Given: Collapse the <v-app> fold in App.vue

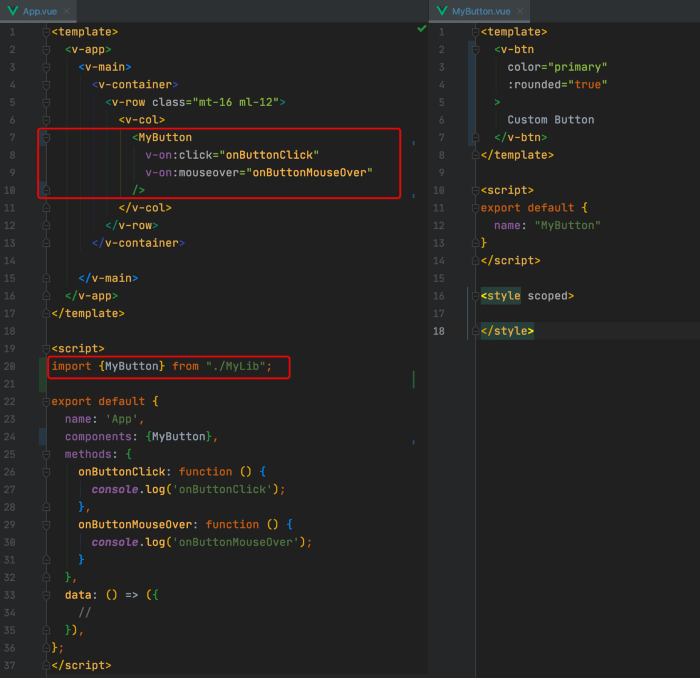Looking at the screenshot, I should [46, 50].
